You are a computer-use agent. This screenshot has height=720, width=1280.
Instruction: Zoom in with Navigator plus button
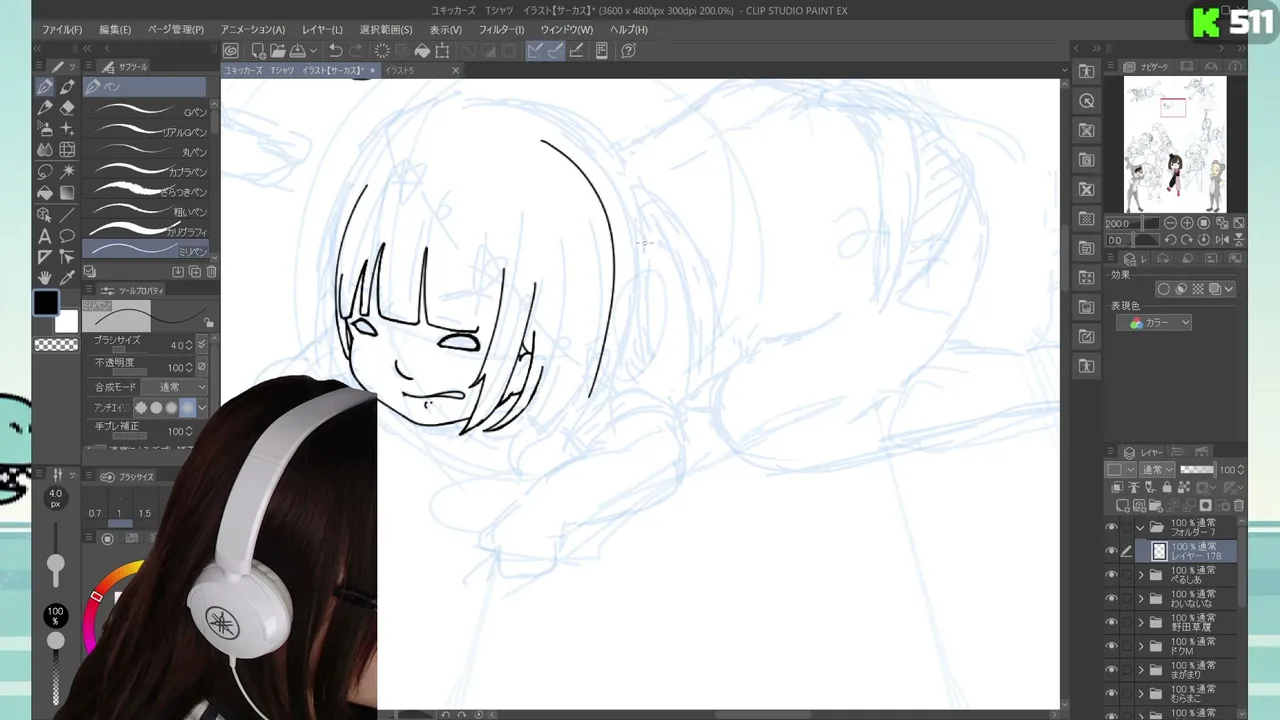point(1187,223)
